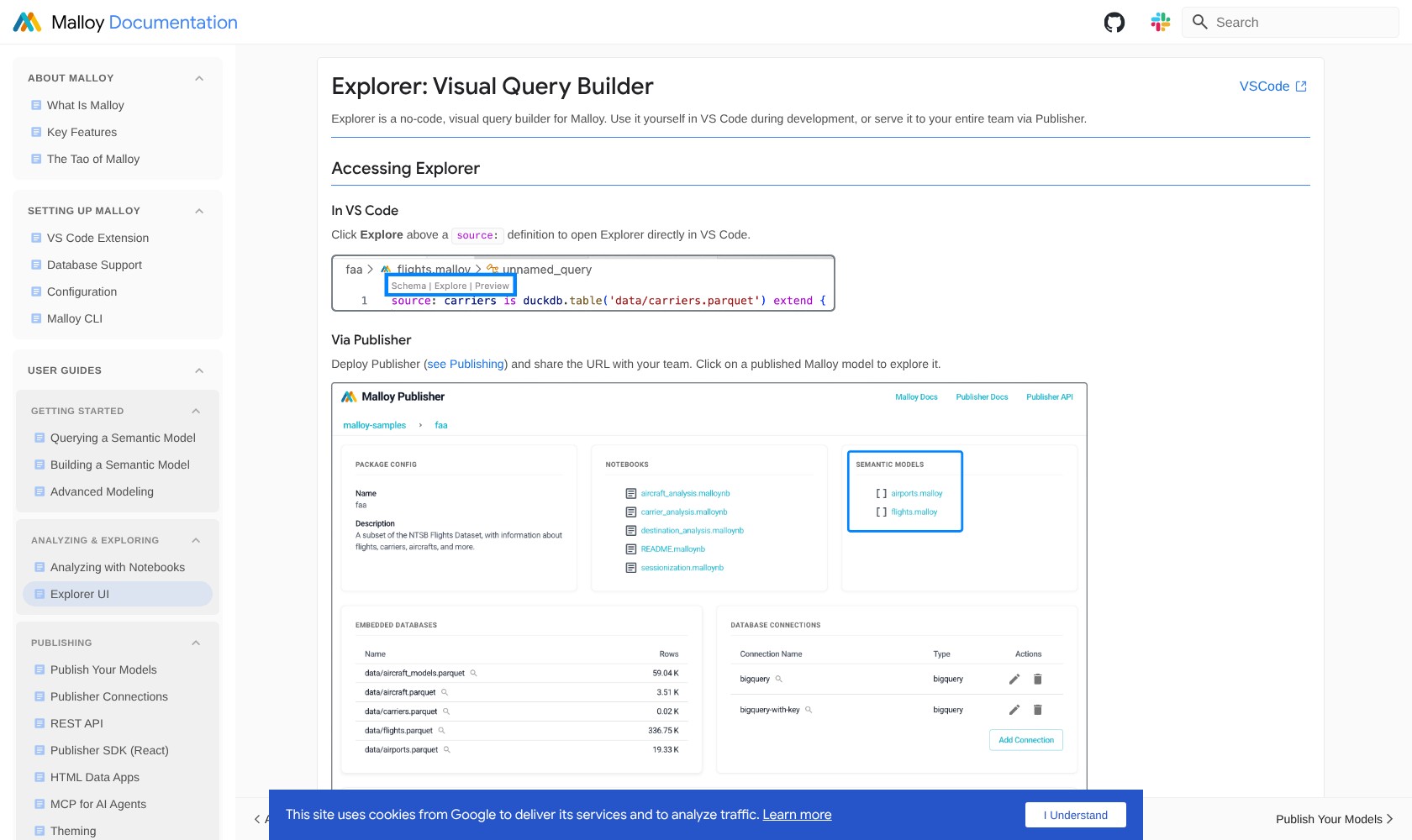The image size is (1412, 840).
Task: Go to next page Publish Your Models
Action: pos(1334,819)
